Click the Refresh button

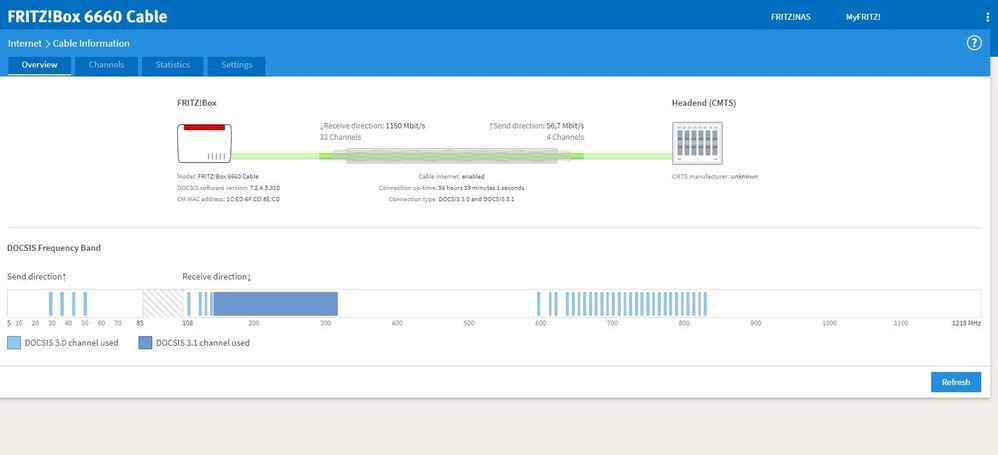[956, 382]
